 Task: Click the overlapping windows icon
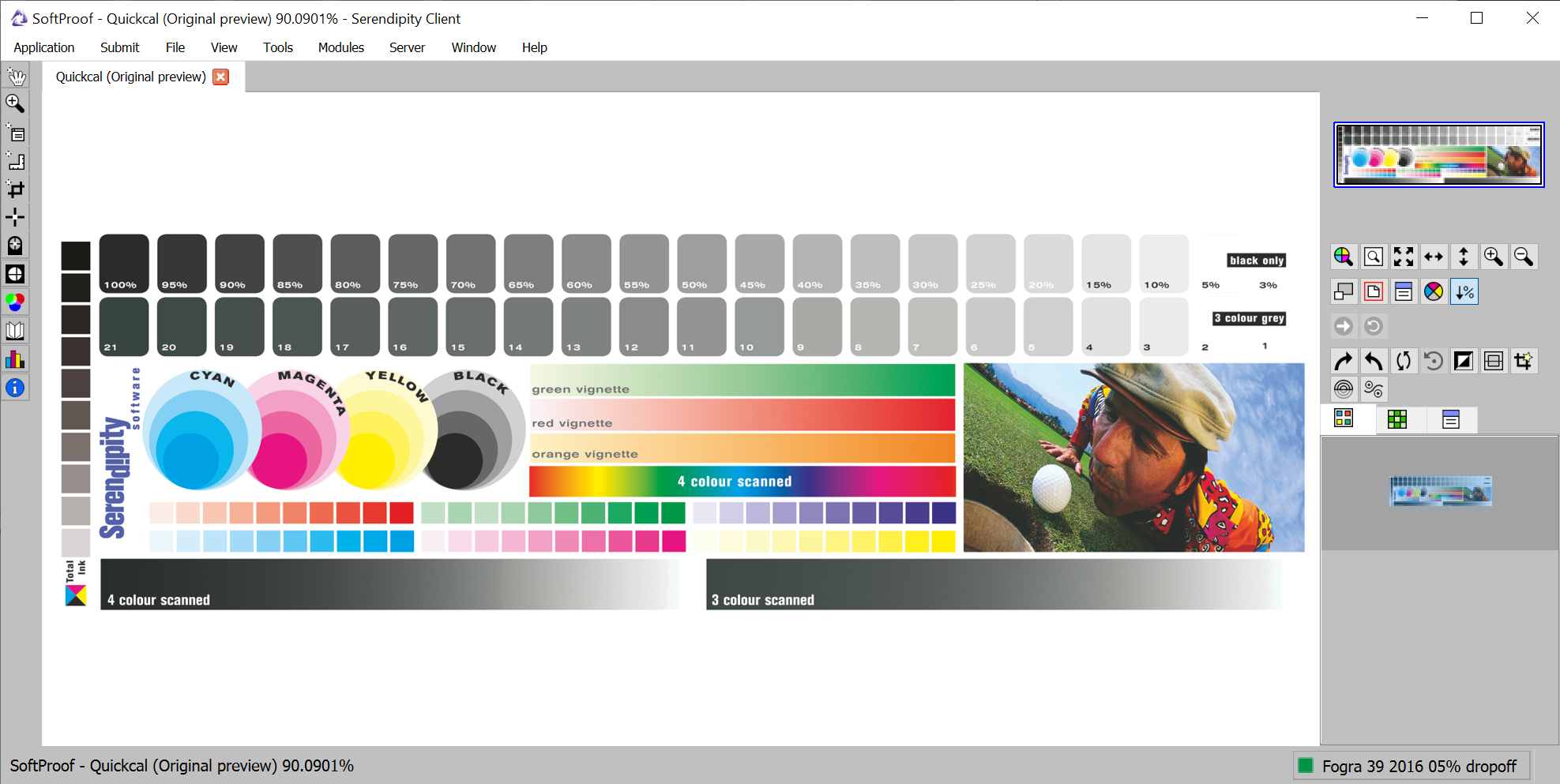click(1344, 292)
